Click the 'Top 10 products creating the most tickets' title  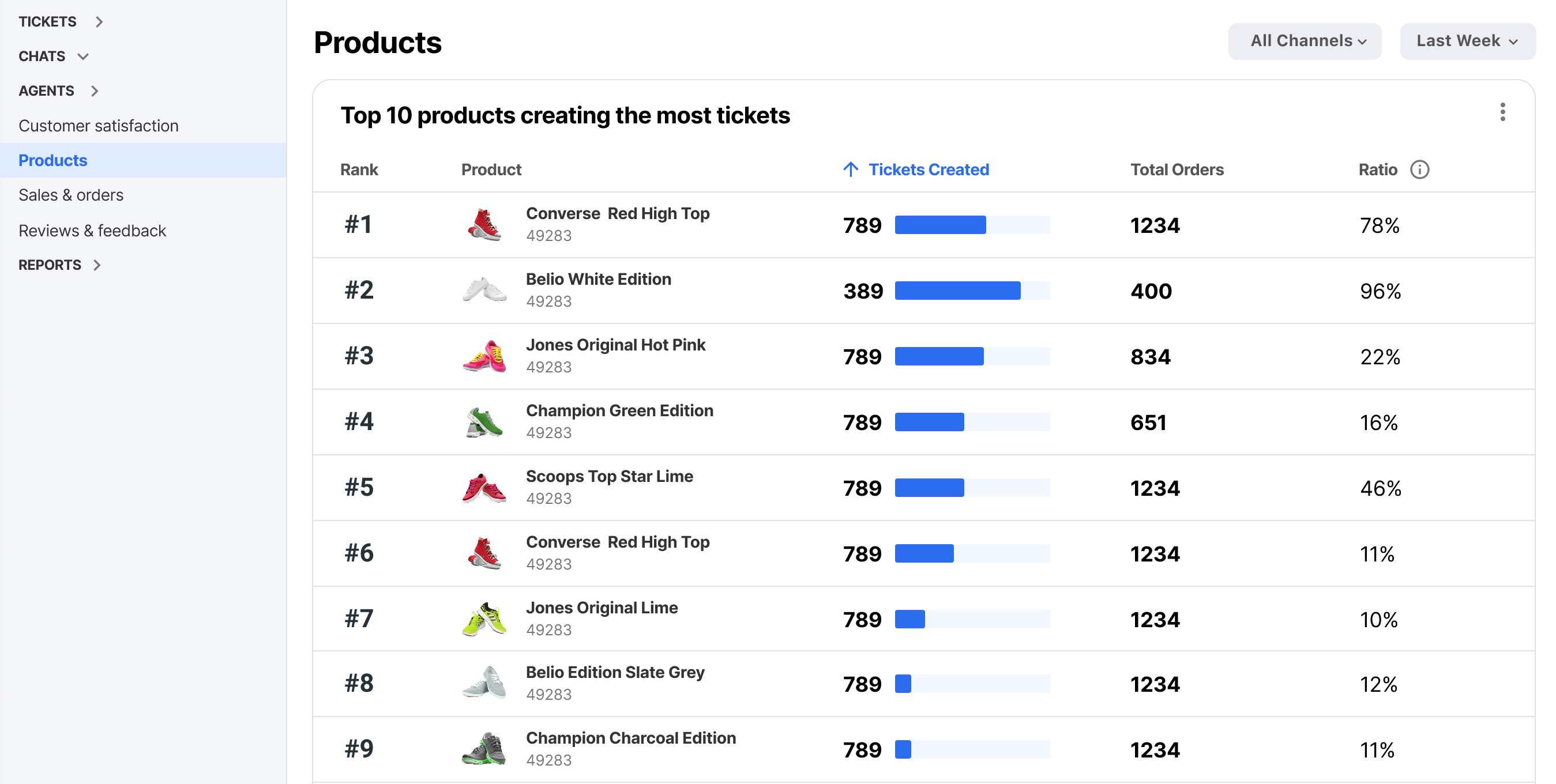(565, 115)
